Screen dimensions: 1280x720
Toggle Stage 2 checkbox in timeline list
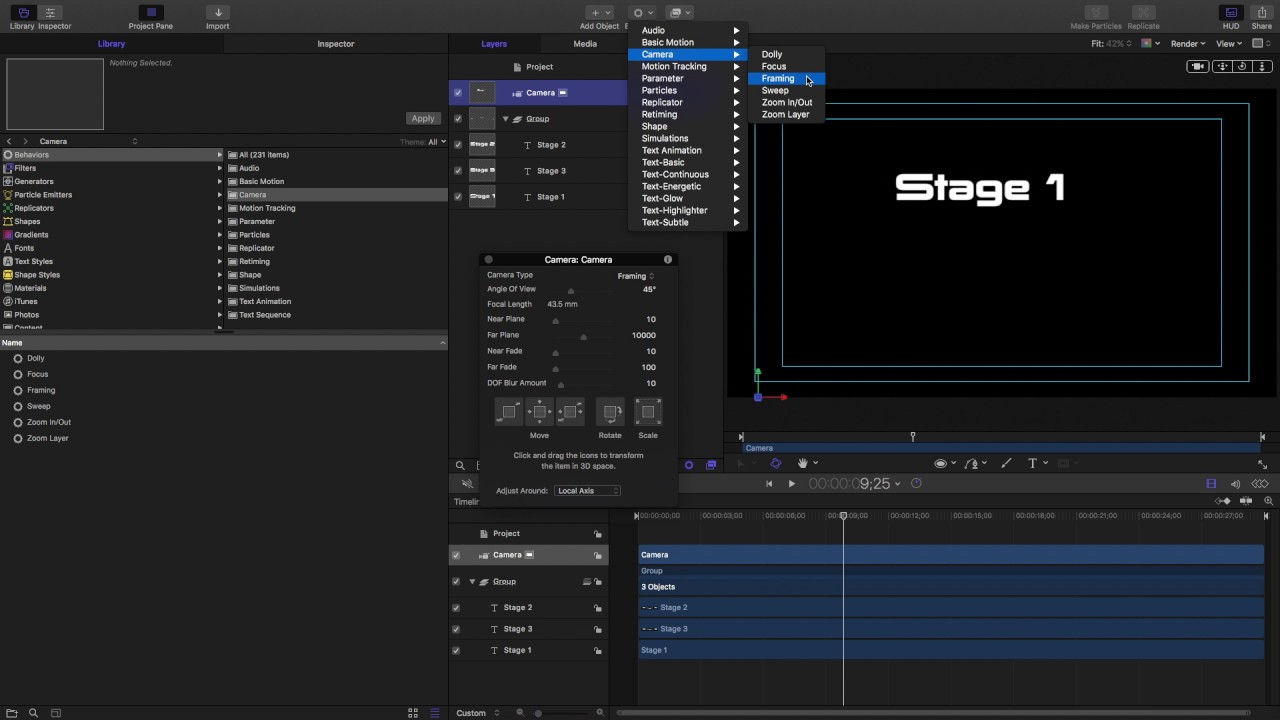click(x=456, y=608)
